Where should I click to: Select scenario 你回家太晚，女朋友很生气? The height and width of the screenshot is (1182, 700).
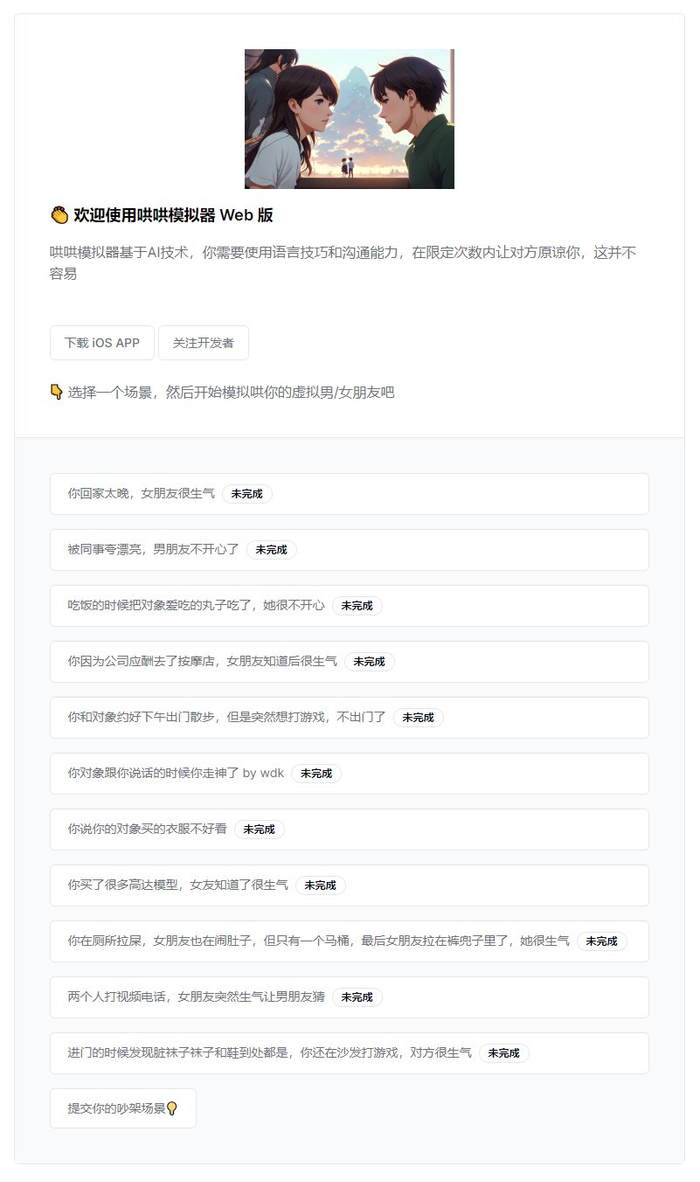350,494
